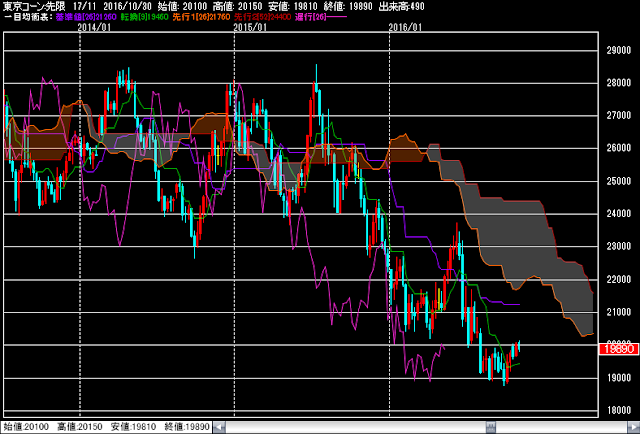Click the 先行2[52]24400 legend entry

[262, 17]
